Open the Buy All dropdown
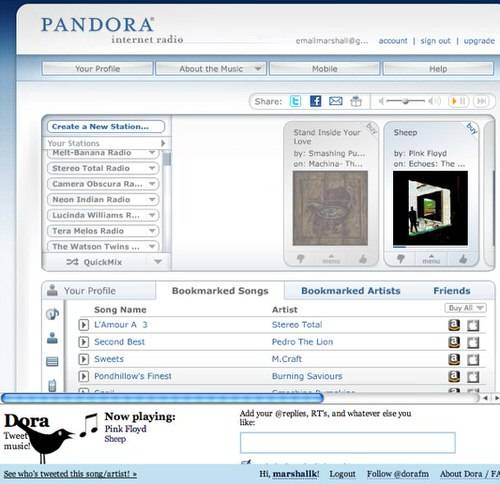The width and height of the screenshot is (500, 484). tap(466, 308)
